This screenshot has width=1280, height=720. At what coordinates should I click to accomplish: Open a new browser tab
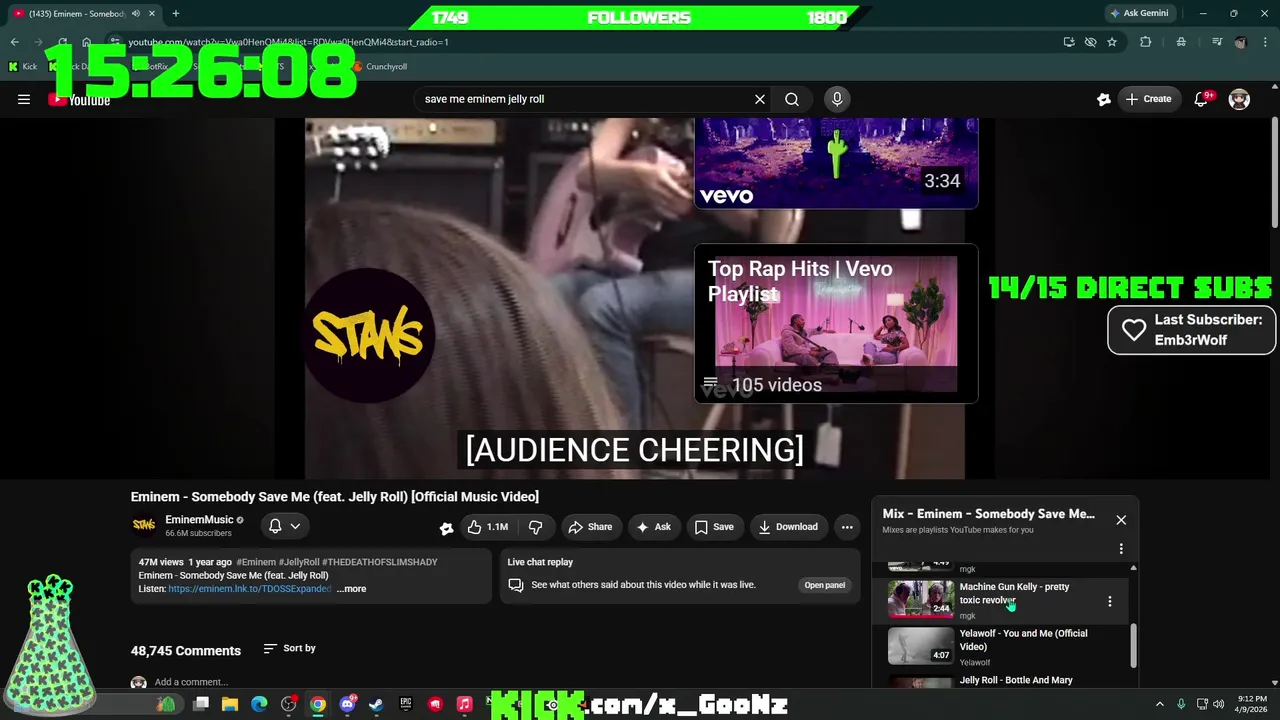[176, 13]
